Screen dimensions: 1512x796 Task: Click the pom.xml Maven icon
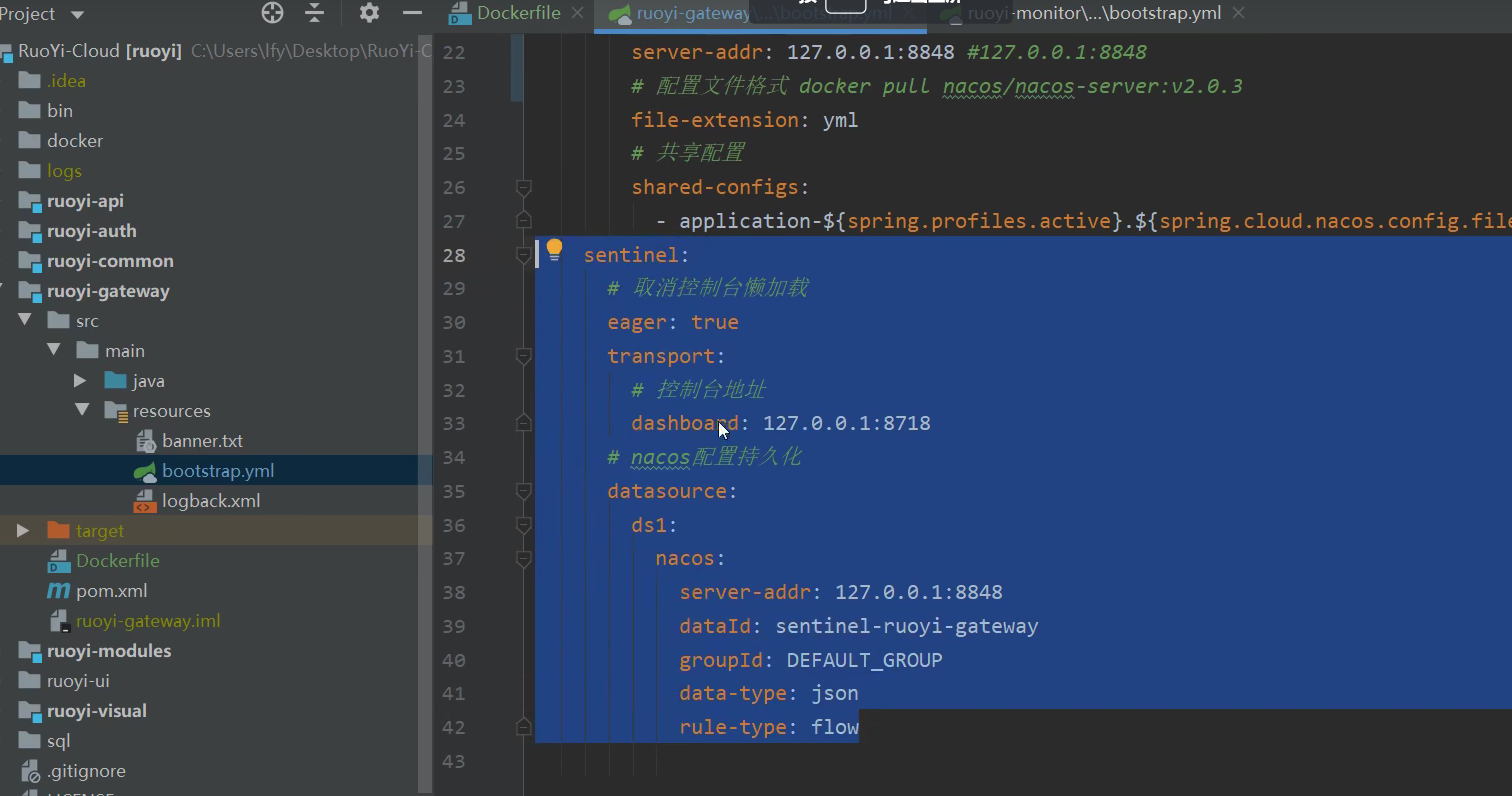tap(59, 591)
